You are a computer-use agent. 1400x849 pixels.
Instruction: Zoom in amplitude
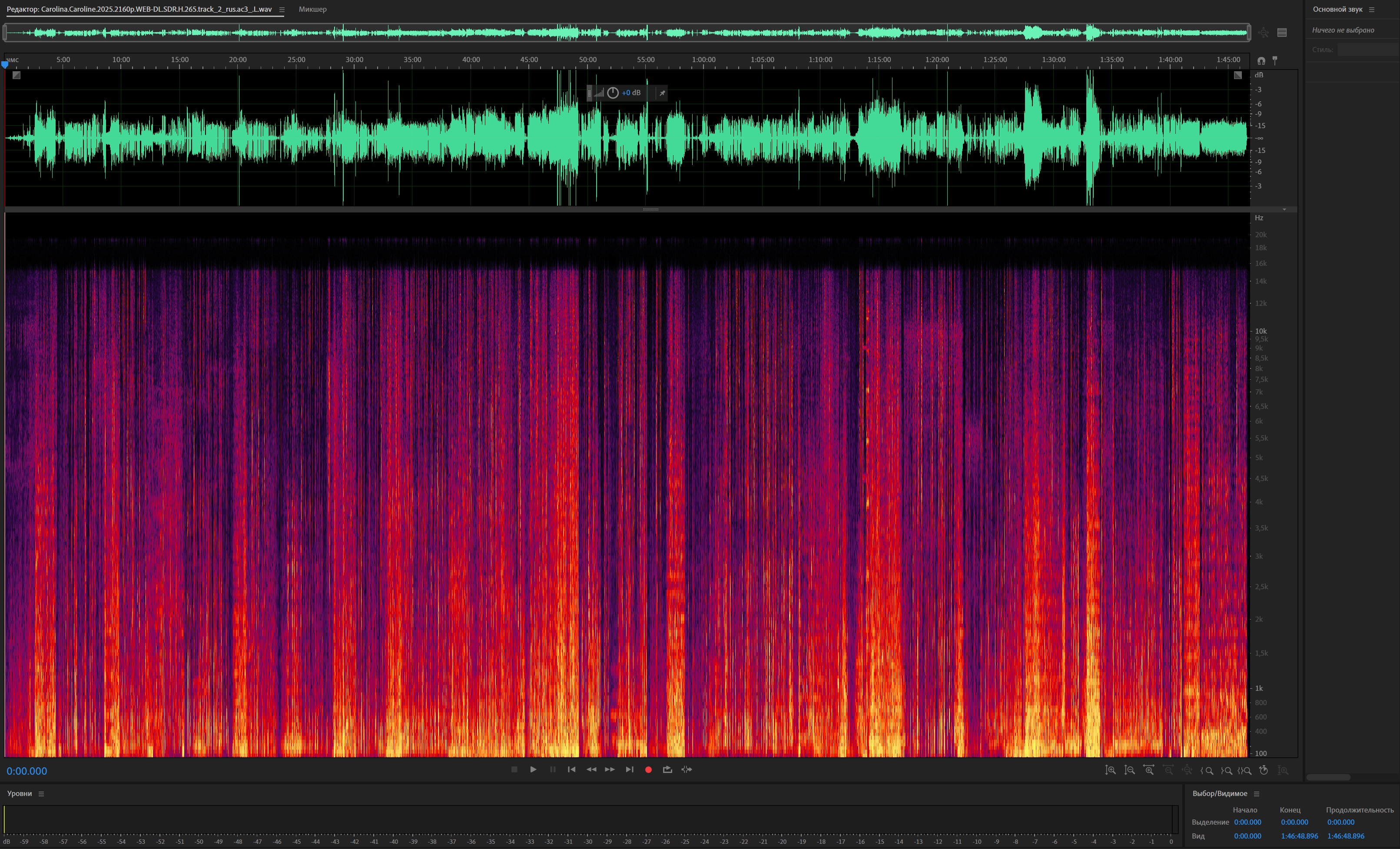[1110, 770]
